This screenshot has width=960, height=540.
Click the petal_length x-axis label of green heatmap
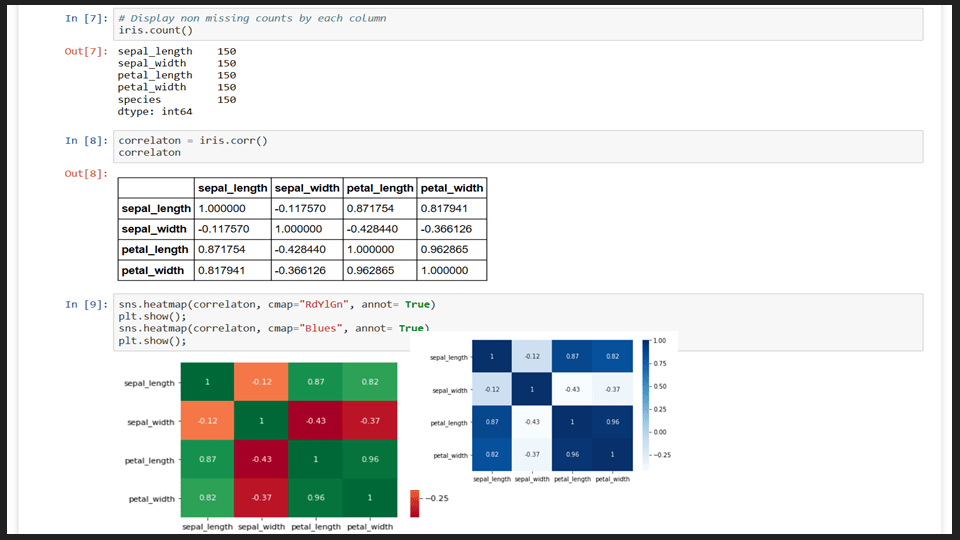316,527
